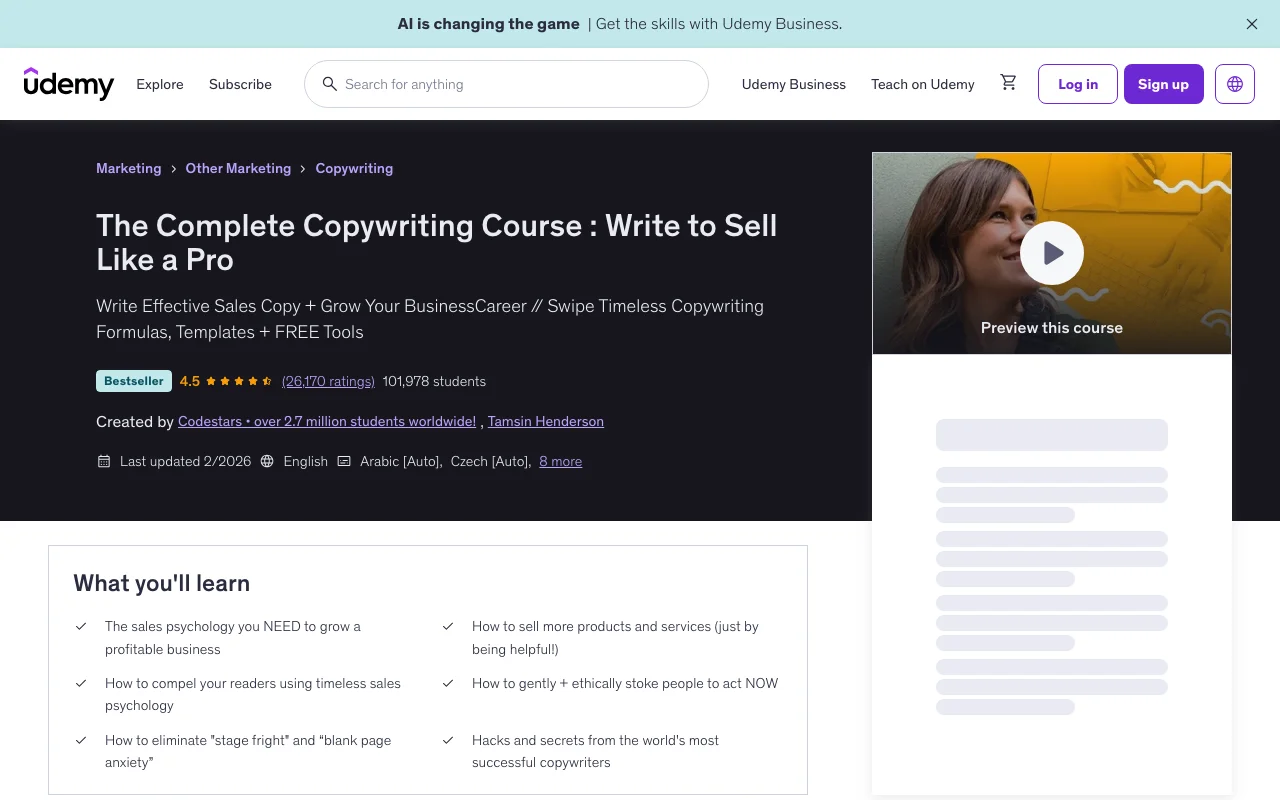Viewport: 1280px width, 800px height.
Task: Click the English language text
Action: [306, 461]
